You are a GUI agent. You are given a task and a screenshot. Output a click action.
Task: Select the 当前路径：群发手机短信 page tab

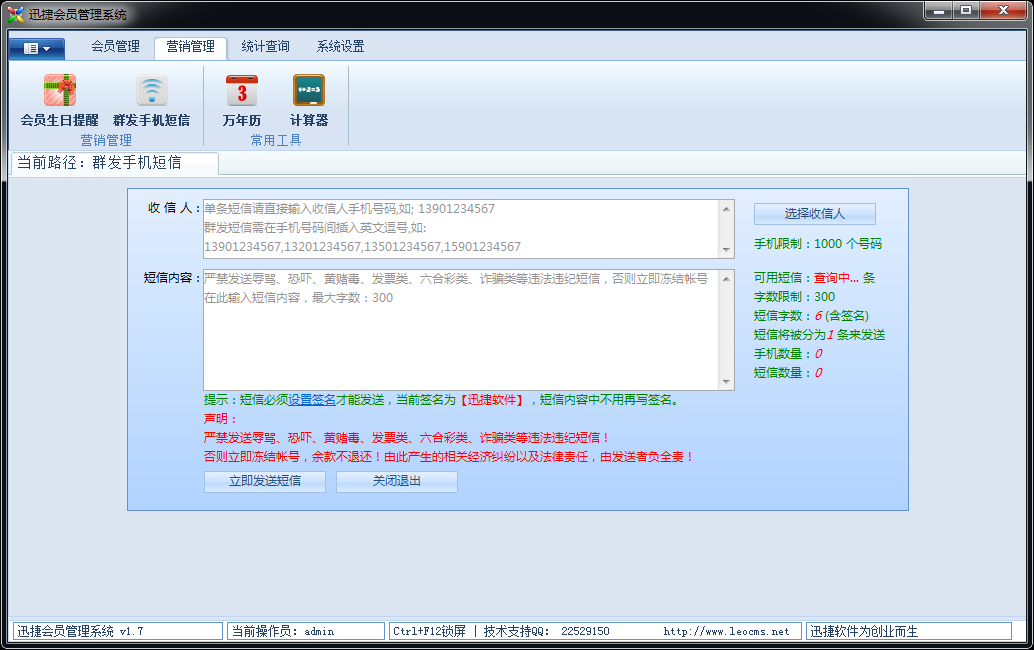pos(115,163)
